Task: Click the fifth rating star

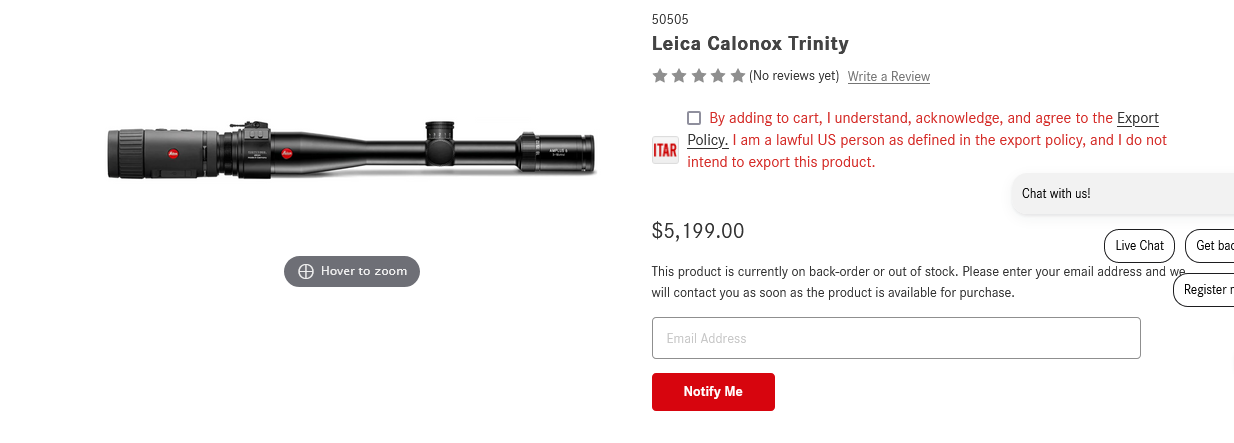Action: [x=738, y=76]
